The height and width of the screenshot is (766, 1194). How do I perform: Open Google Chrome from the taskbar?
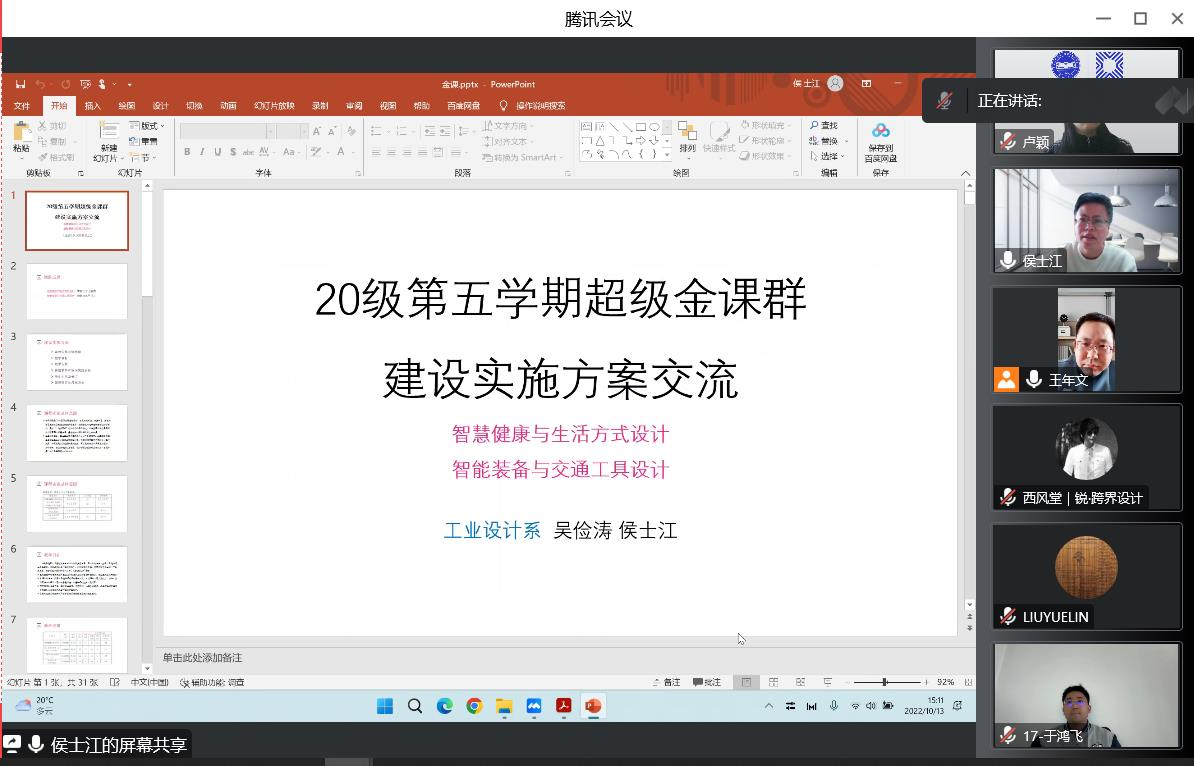click(x=474, y=706)
